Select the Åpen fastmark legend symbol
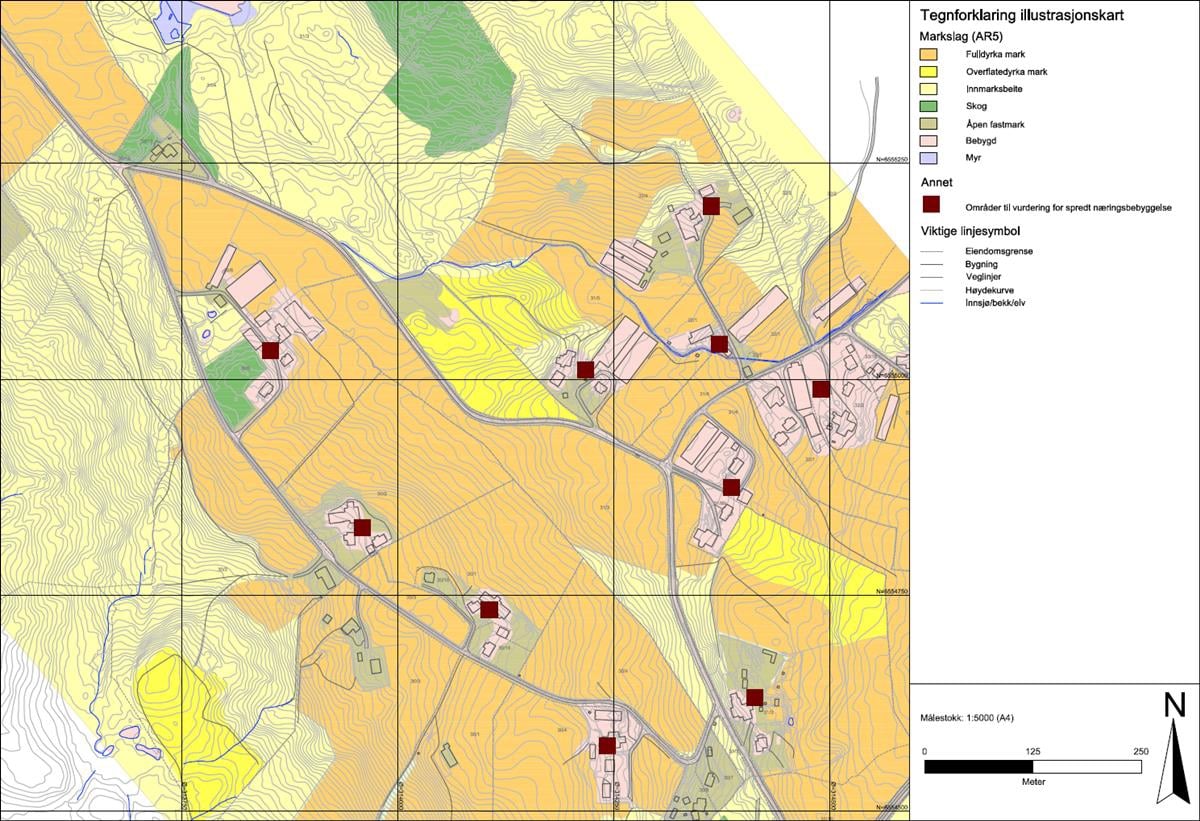This screenshot has width=1200, height=821. (929, 123)
